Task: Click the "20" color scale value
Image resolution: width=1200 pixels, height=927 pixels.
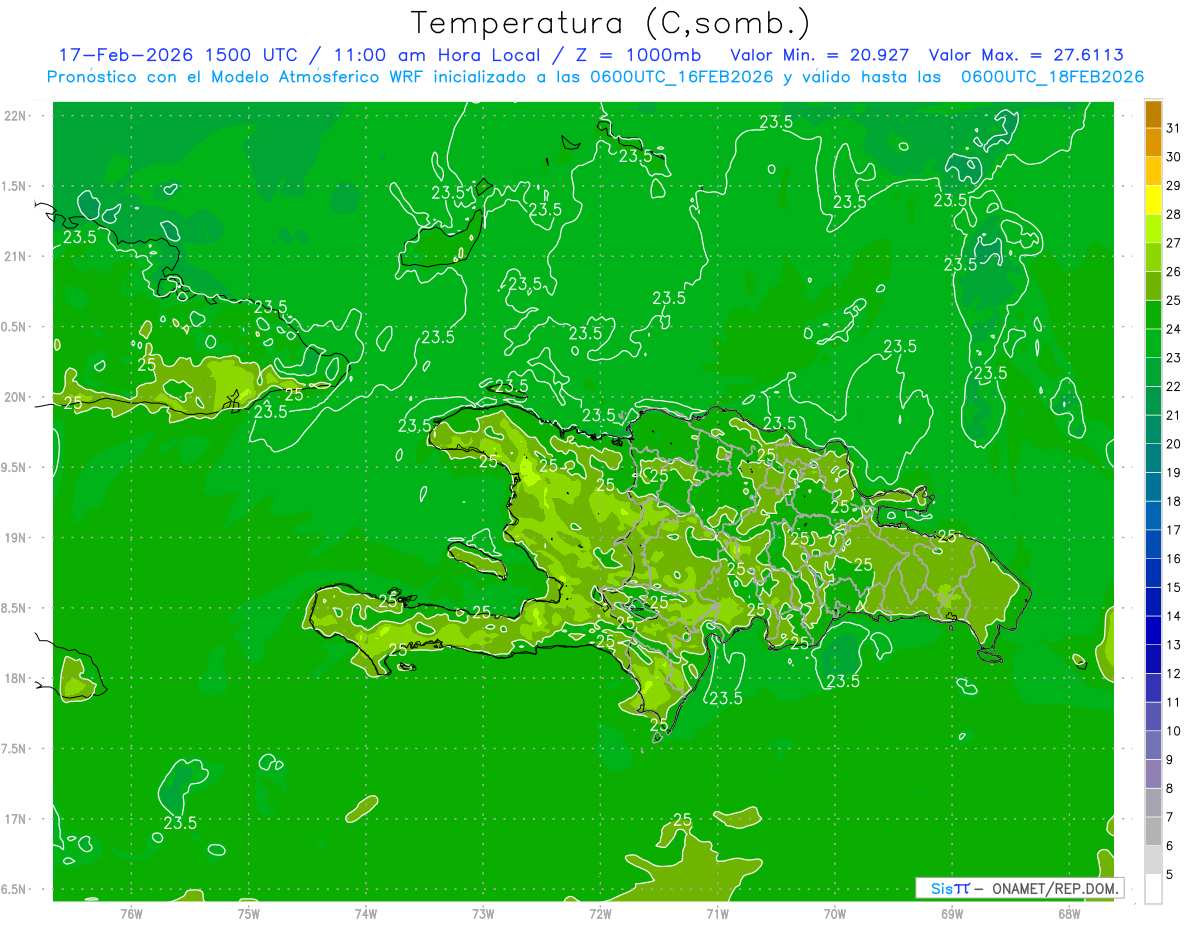Action: [x=1174, y=444]
